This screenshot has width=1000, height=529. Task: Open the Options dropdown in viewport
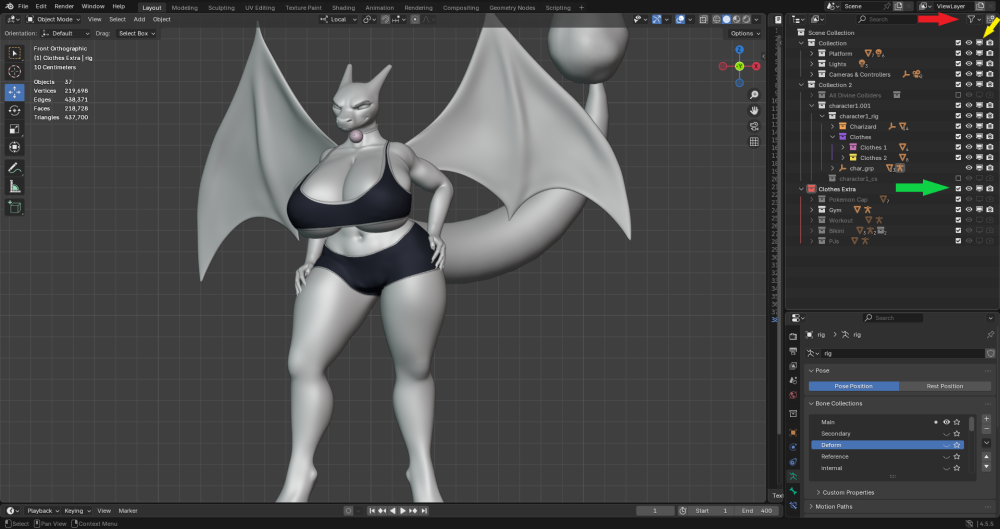(744, 33)
